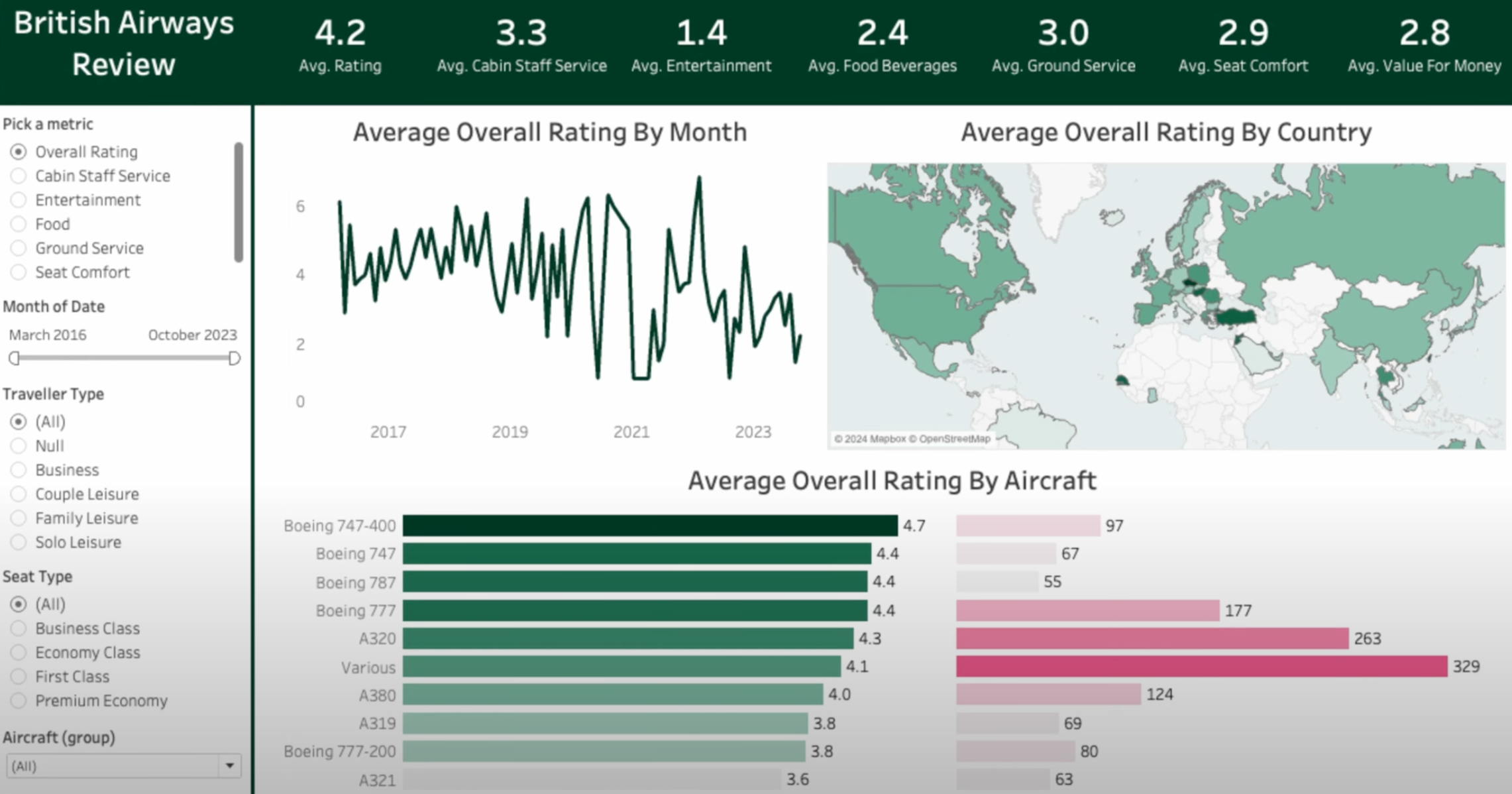The width and height of the screenshot is (1512, 794).
Task: Select the Food metric radio button
Action: coord(19,224)
